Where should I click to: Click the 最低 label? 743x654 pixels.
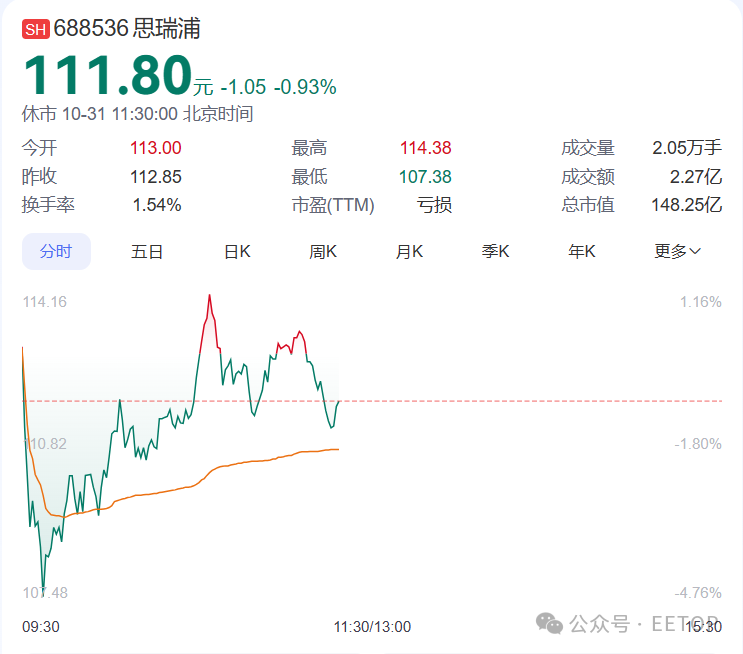coord(309,177)
